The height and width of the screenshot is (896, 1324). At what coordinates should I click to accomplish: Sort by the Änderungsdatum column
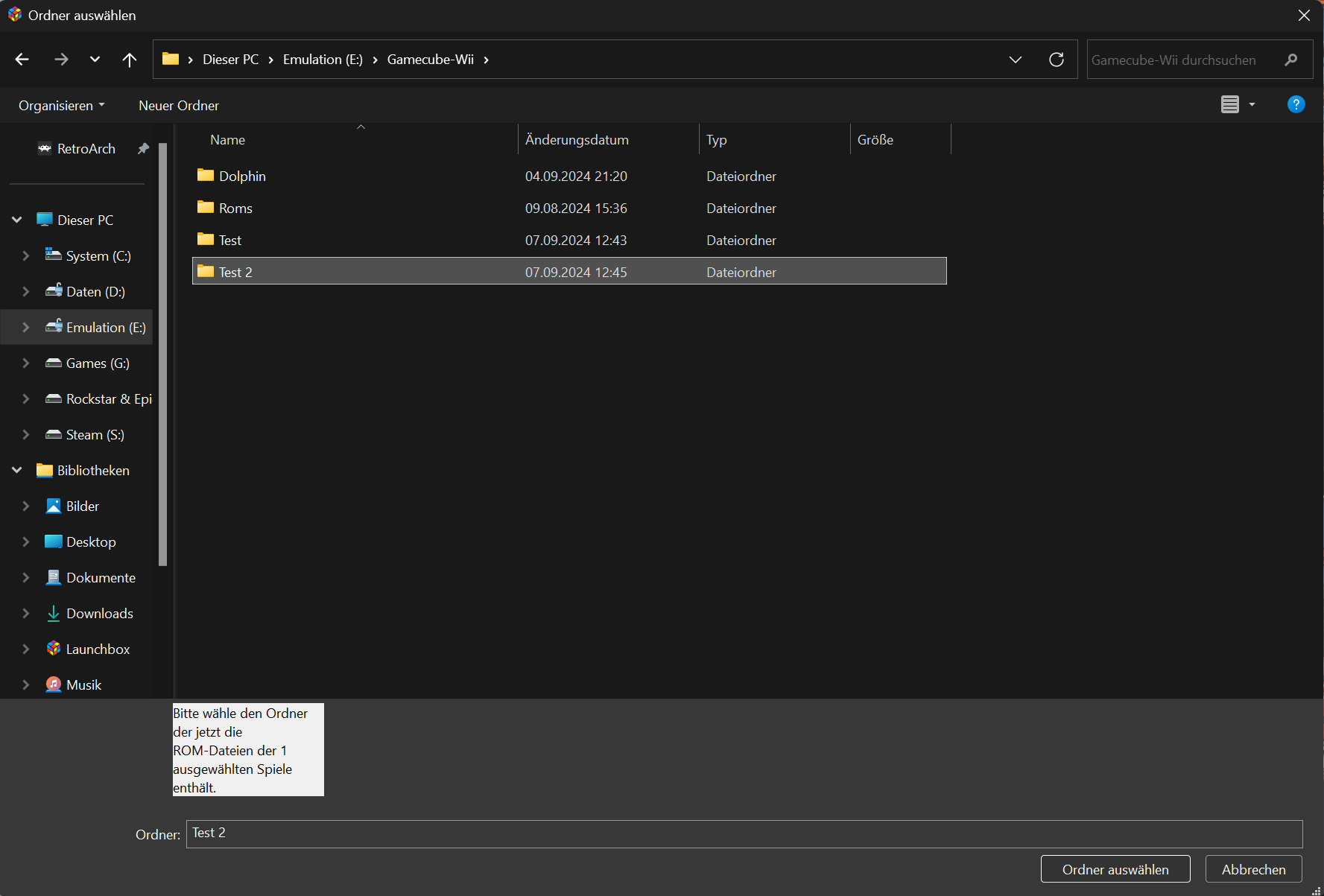point(577,140)
